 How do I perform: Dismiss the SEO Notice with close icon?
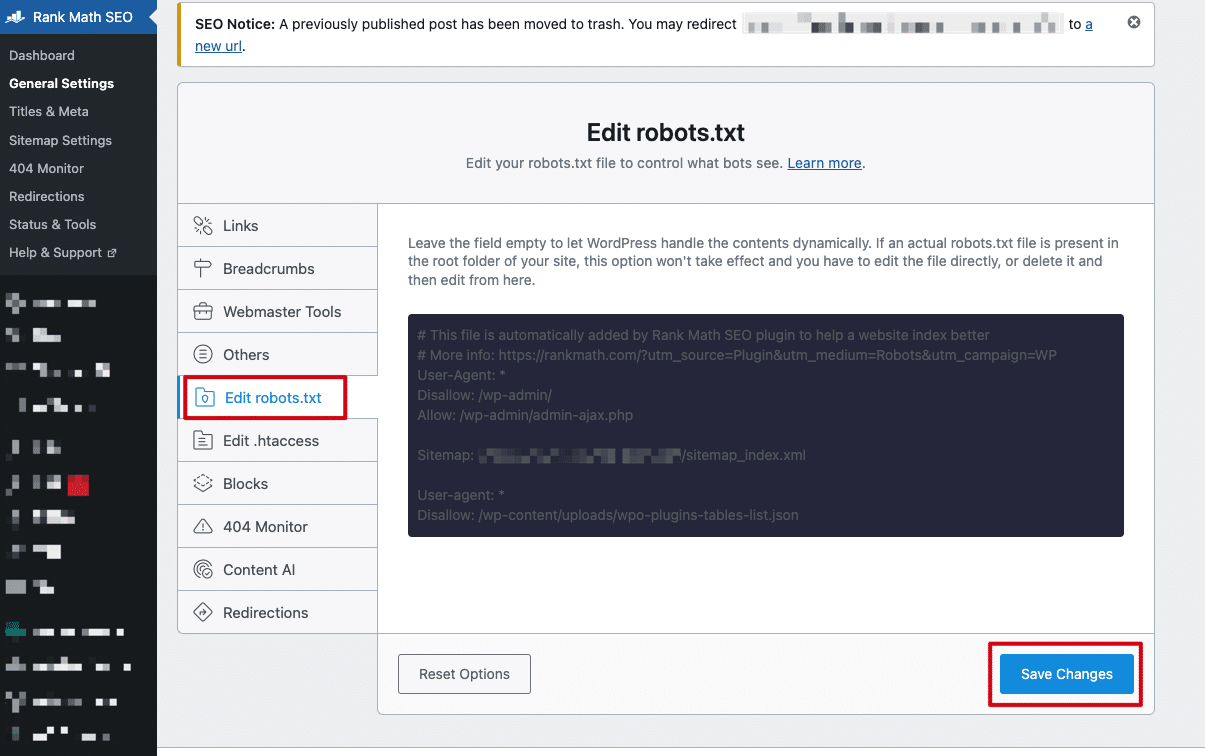click(x=1134, y=22)
